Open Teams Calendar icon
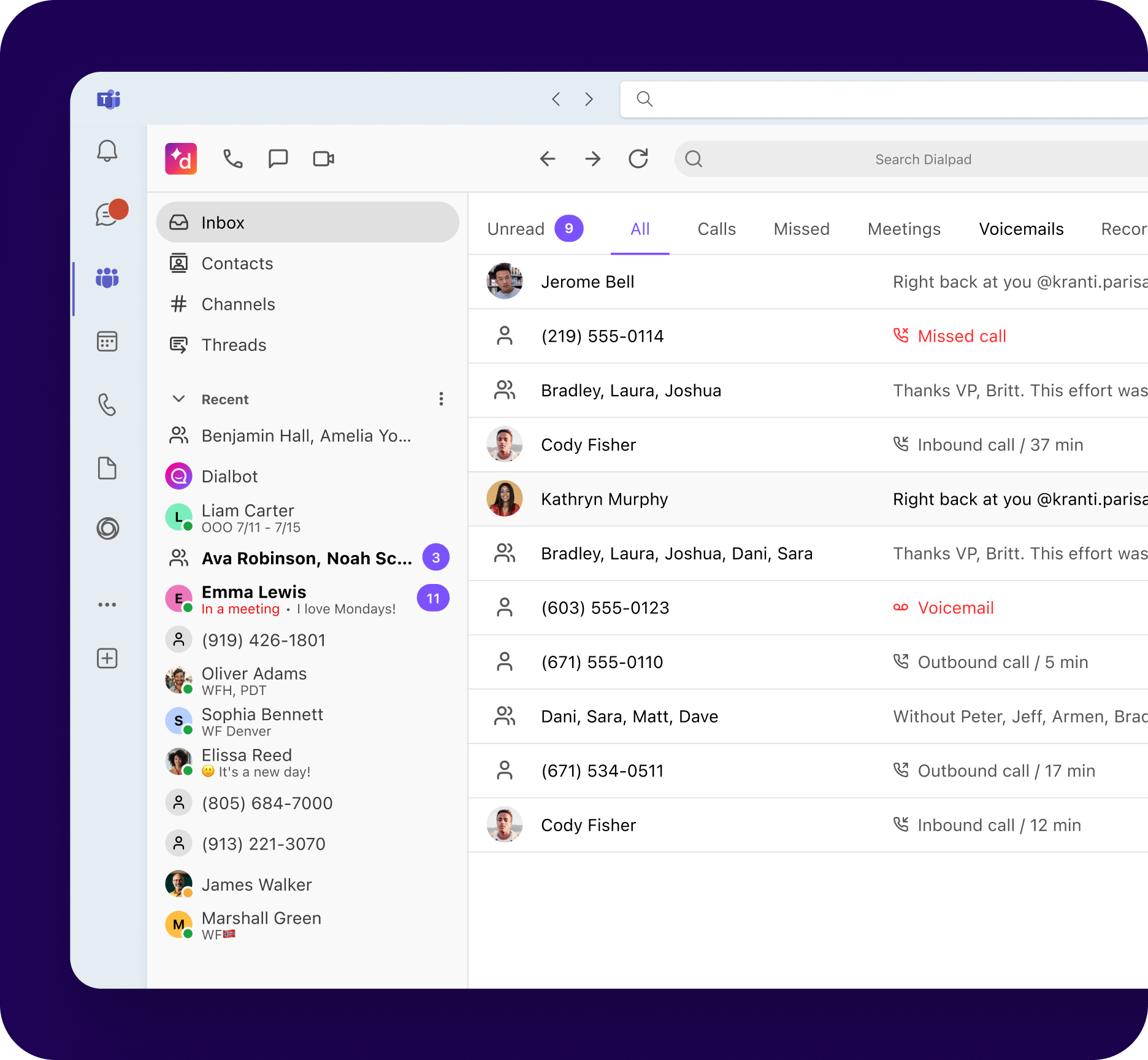Image resolution: width=1148 pixels, height=1060 pixels. (107, 341)
